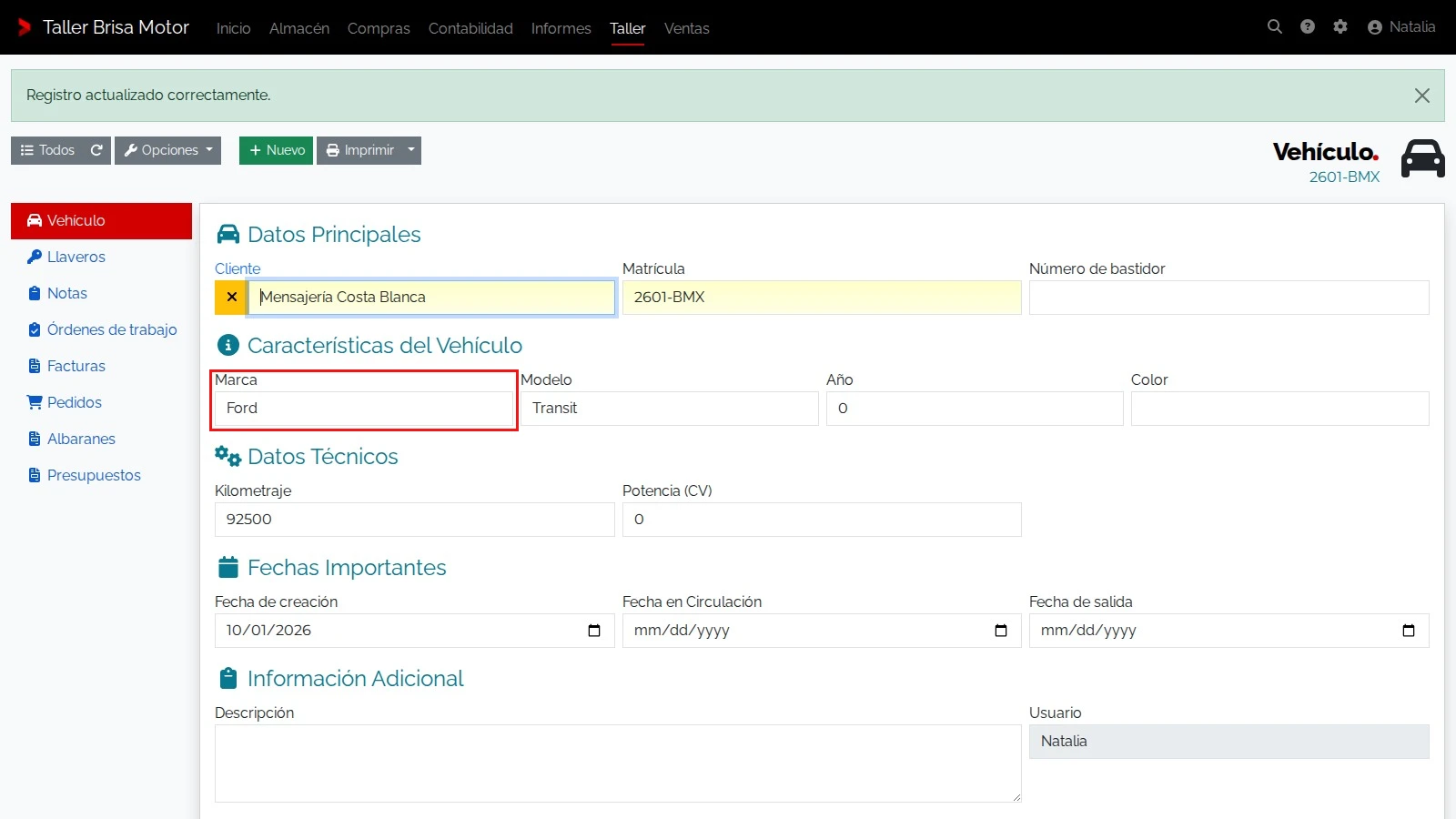This screenshot has width=1456, height=819.
Task: Focus the Cliente input field
Action: [x=431, y=298]
